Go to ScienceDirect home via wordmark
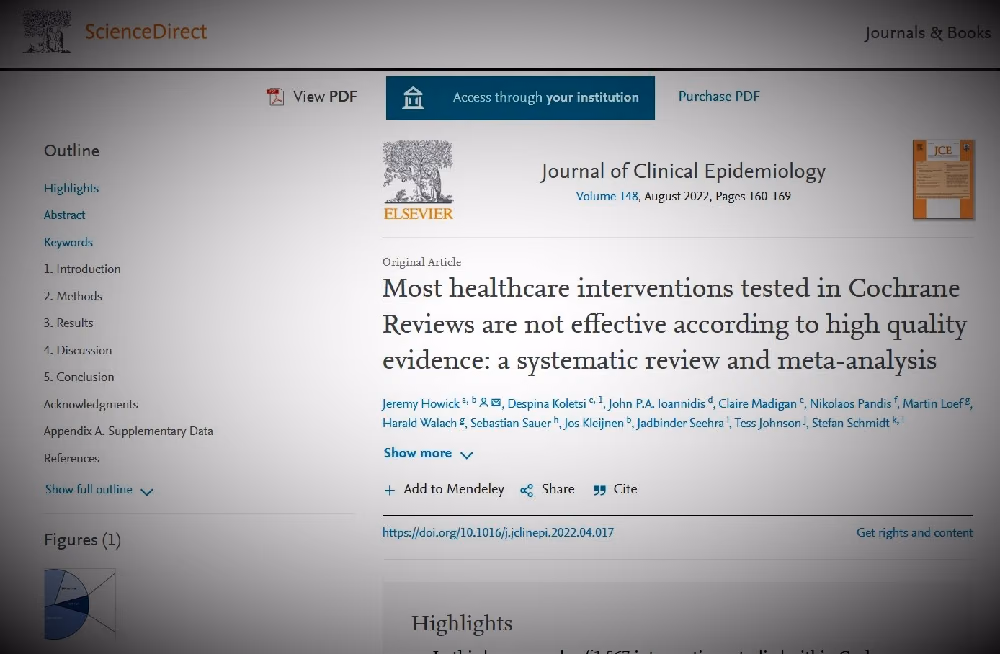 (145, 31)
